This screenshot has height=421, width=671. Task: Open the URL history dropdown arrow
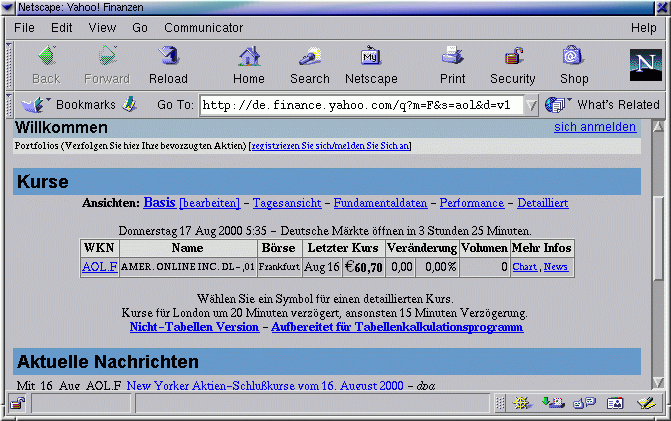coord(531,105)
